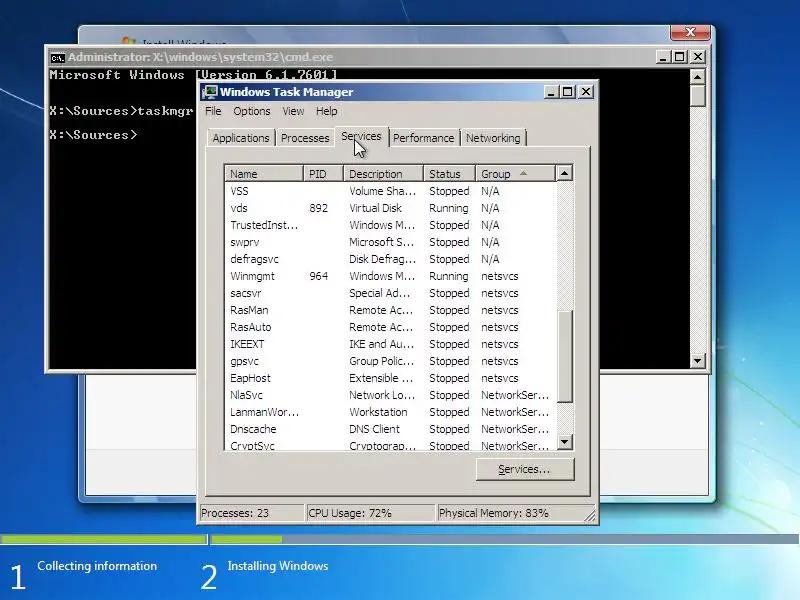Image resolution: width=800 pixels, height=600 pixels.
Task: Select the swprv service row
Action: coord(391,242)
